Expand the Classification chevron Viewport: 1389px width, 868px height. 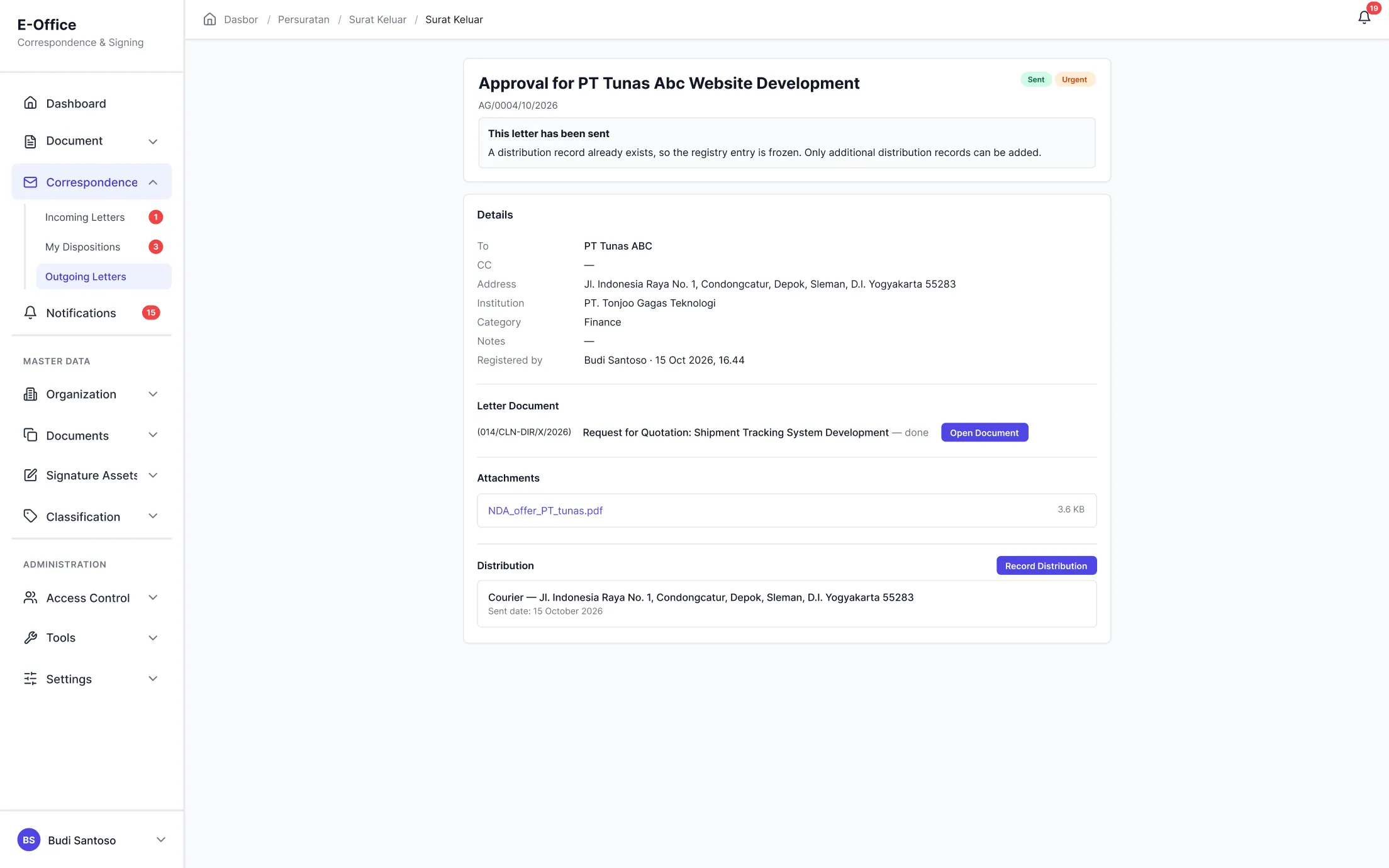point(153,516)
